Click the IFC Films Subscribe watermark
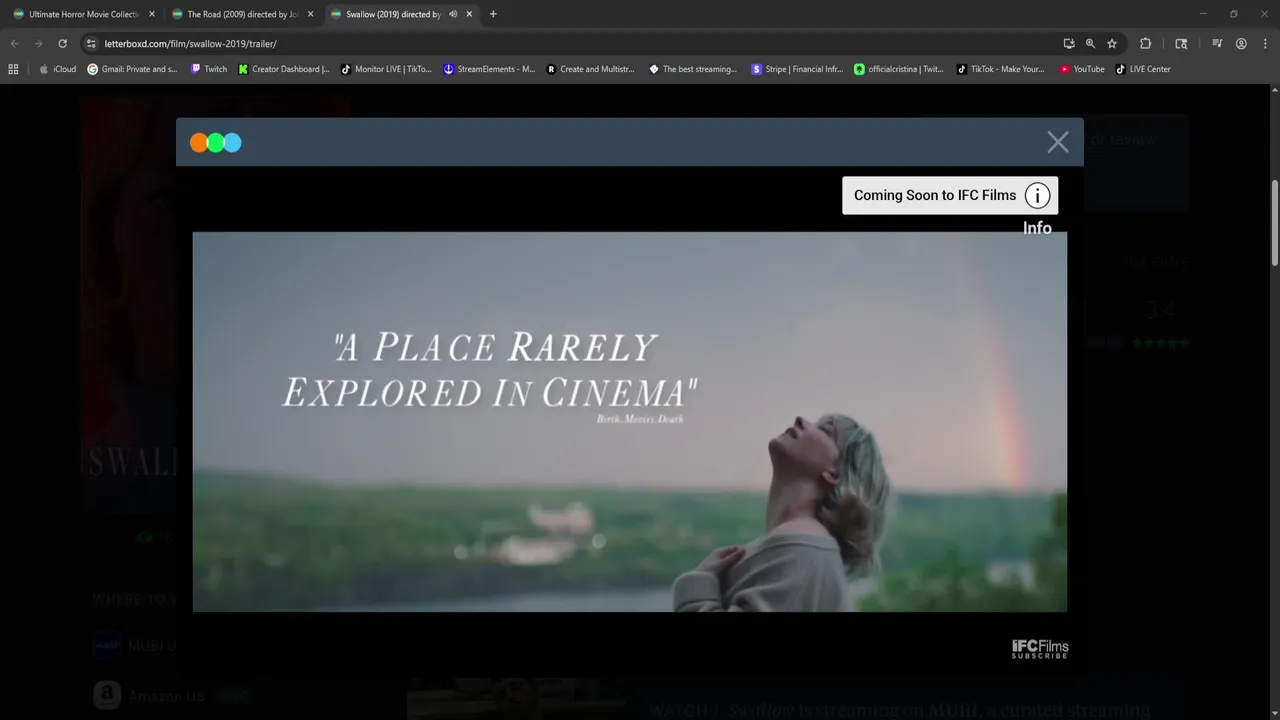 point(1039,649)
